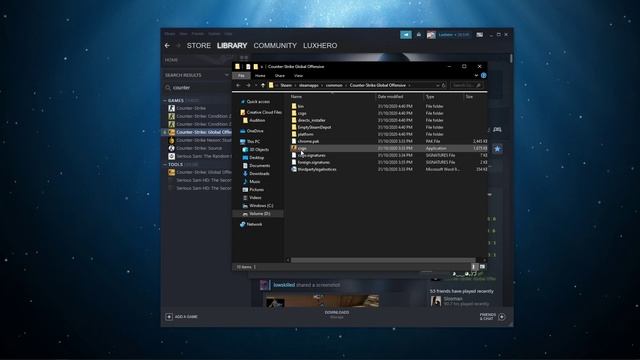
Task: Select the csgo.signatures file
Action: [311, 156]
